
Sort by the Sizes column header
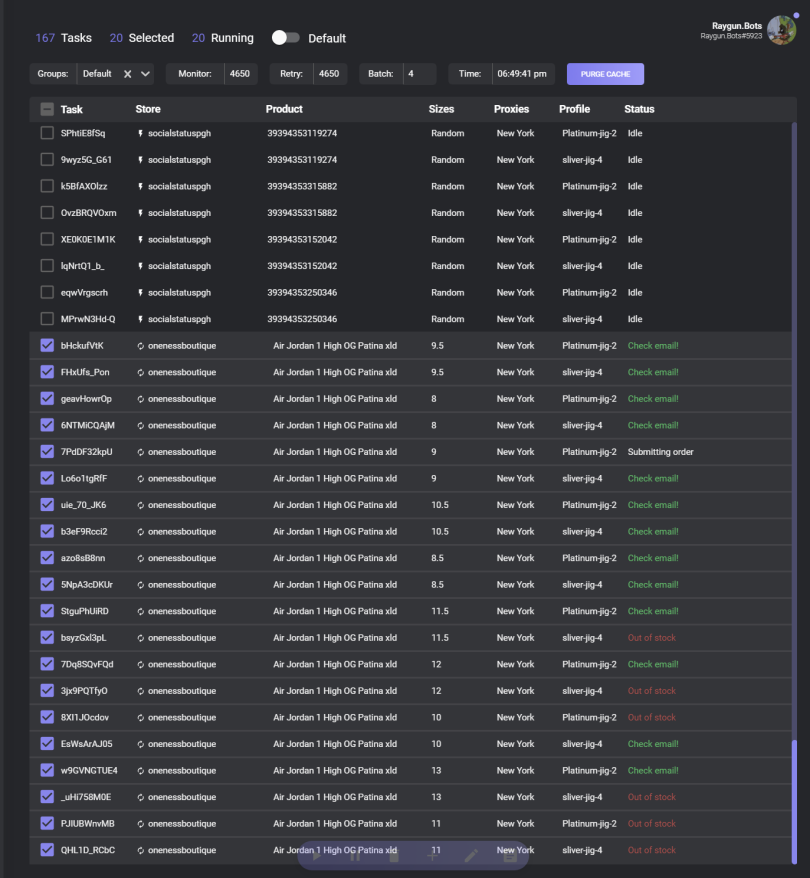pos(441,109)
